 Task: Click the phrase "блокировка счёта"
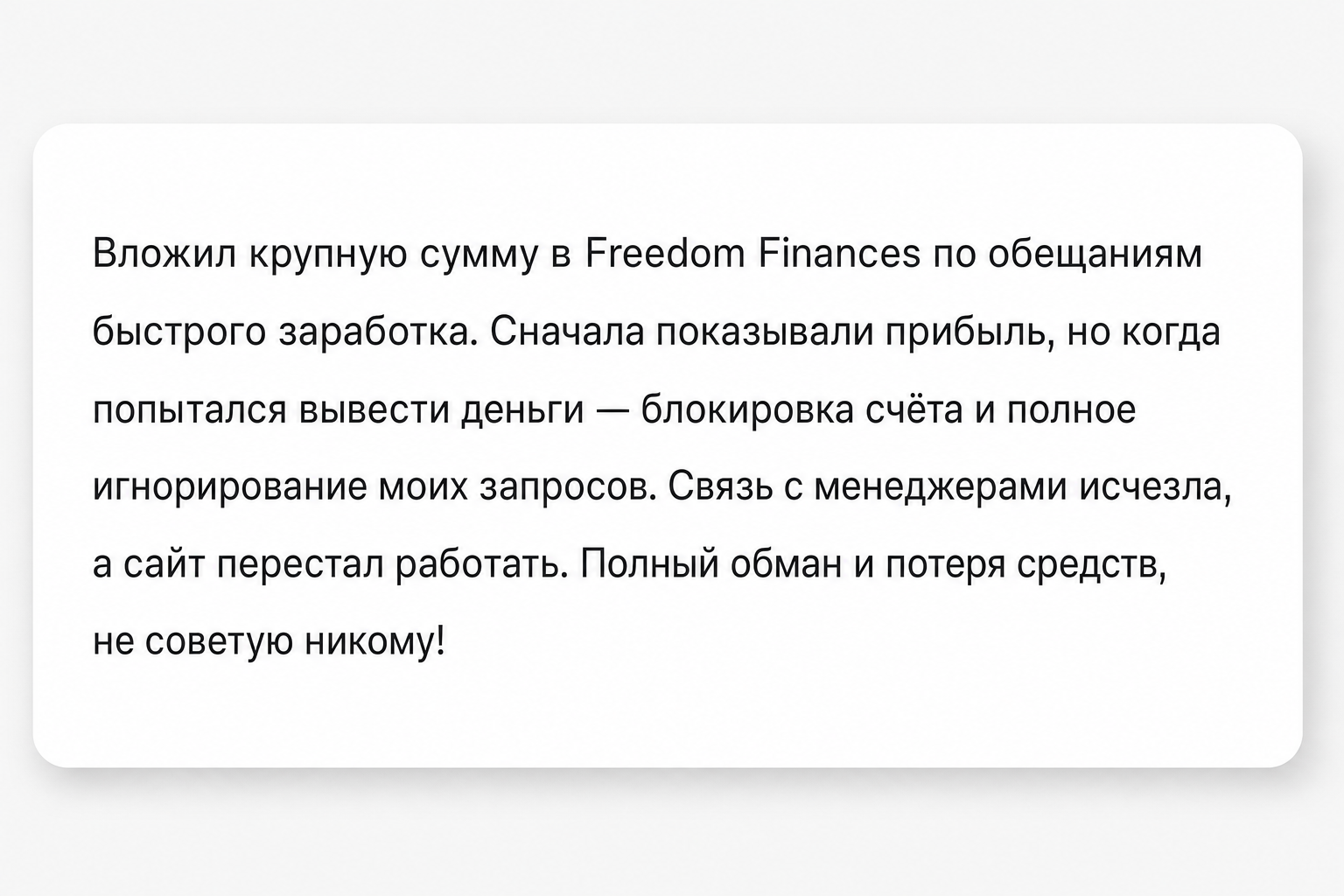pyautogui.click(x=801, y=410)
